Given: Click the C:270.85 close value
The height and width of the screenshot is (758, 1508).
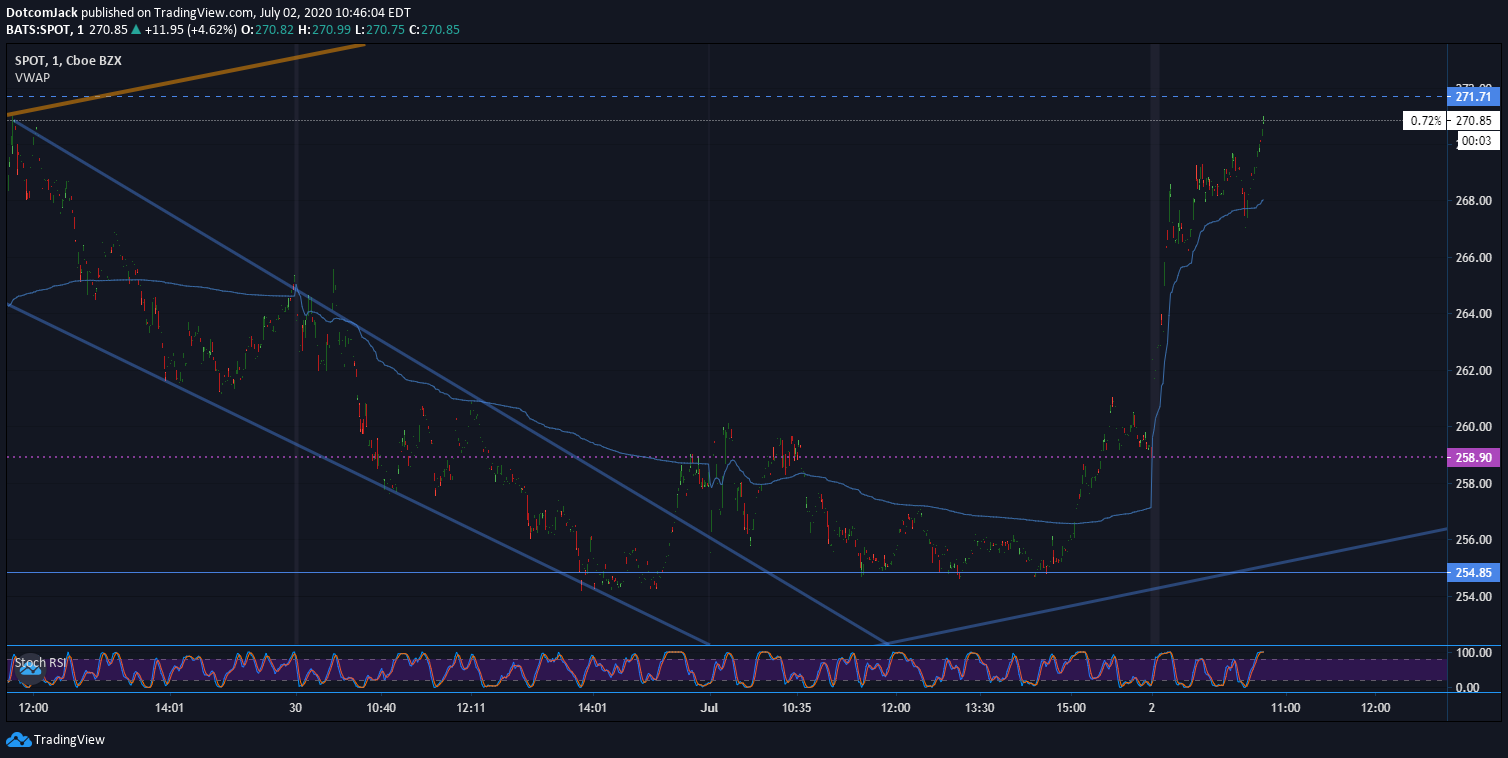Looking at the screenshot, I should [434, 30].
